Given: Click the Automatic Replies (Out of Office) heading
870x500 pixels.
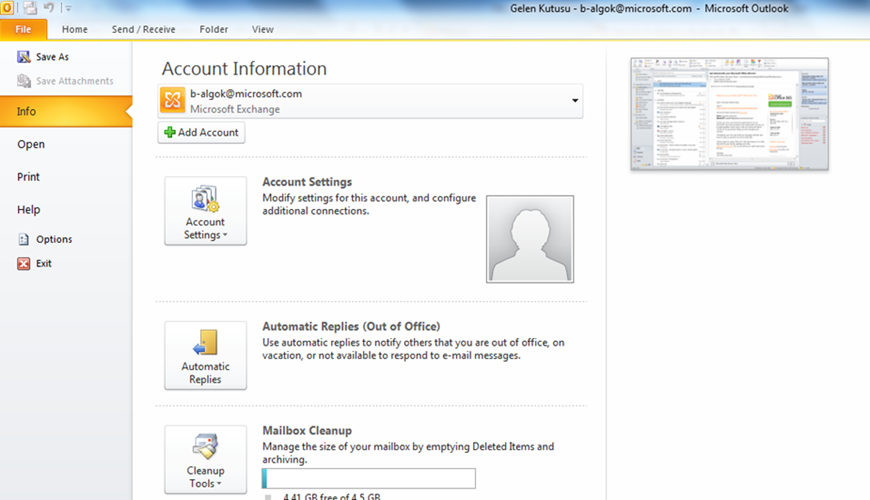Looking at the screenshot, I should [351, 326].
